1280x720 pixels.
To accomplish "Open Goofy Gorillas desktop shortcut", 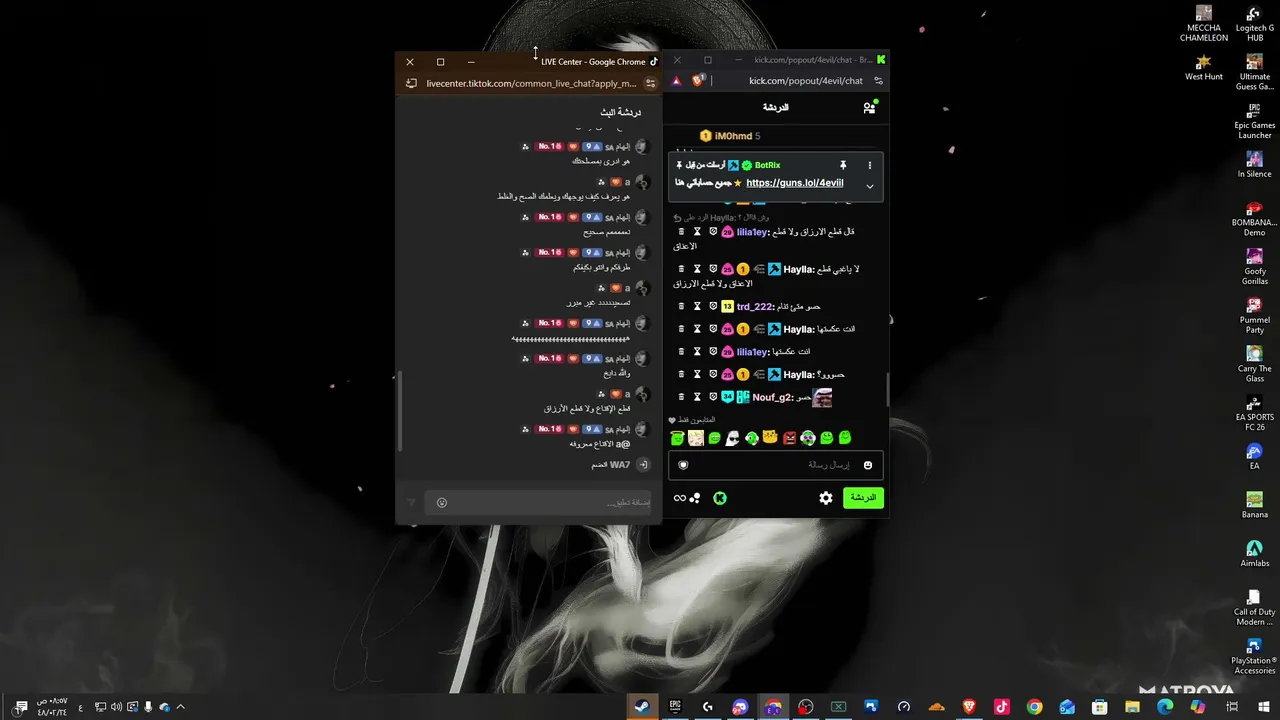I will pos(1255,266).
